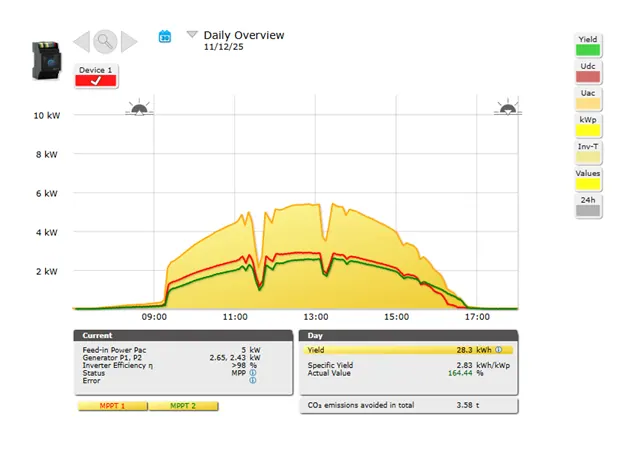The height and width of the screenshot is (449, 624).
Task: Open the Yield info icon
Action: pyautogui.click(x=498, y=350)
